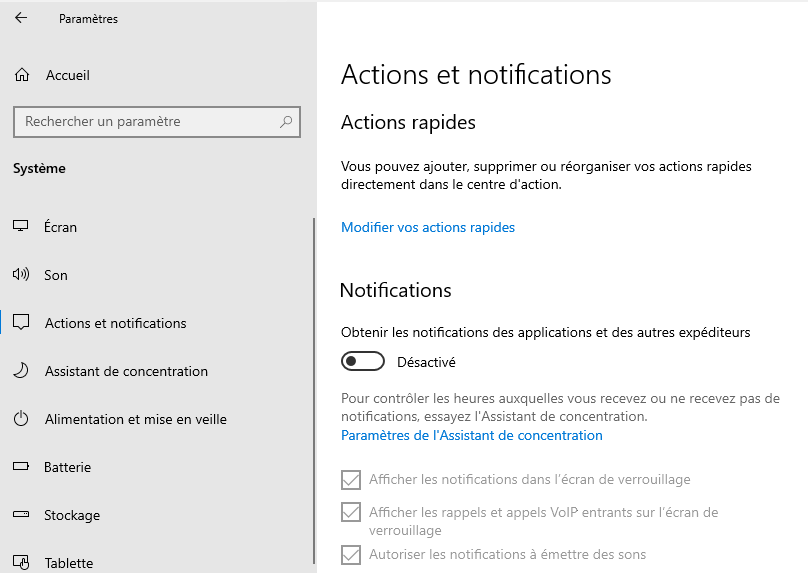
Task: Open Modifier vos actions rapides link
Action: [428, 227]
